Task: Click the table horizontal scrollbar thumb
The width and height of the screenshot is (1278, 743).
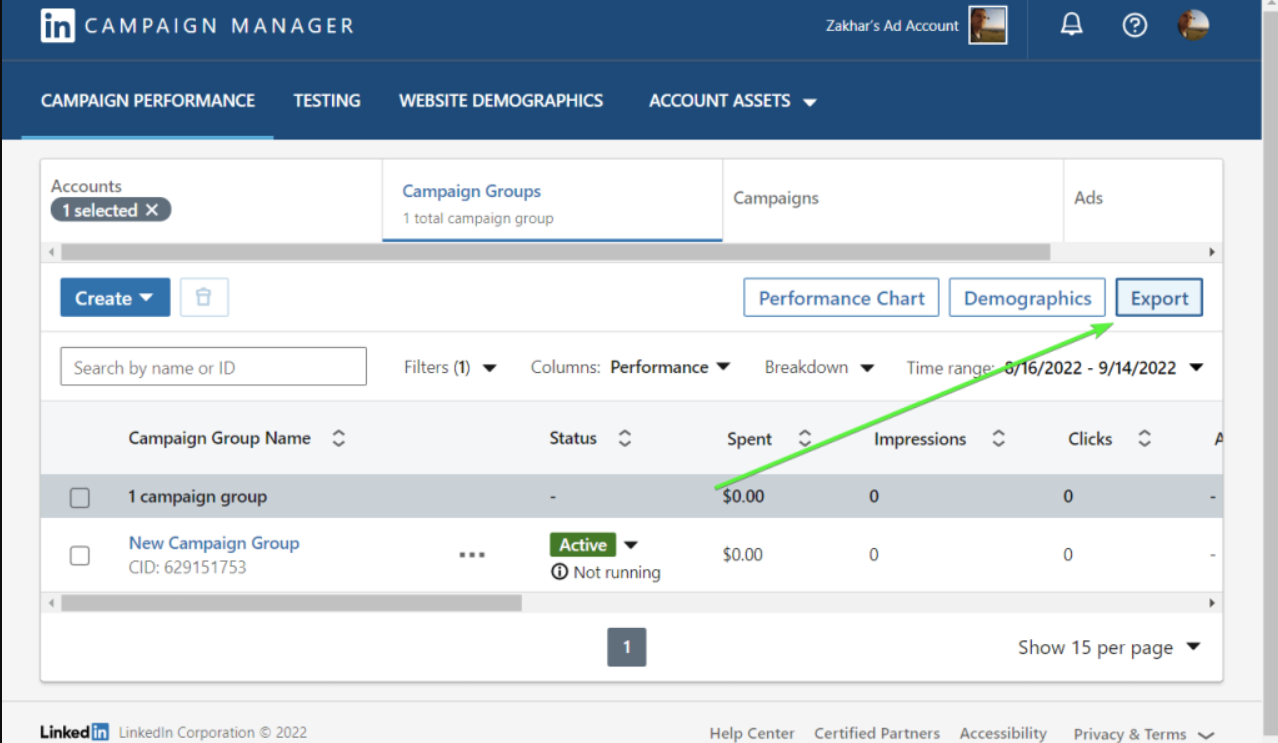Action: point(291,603)
